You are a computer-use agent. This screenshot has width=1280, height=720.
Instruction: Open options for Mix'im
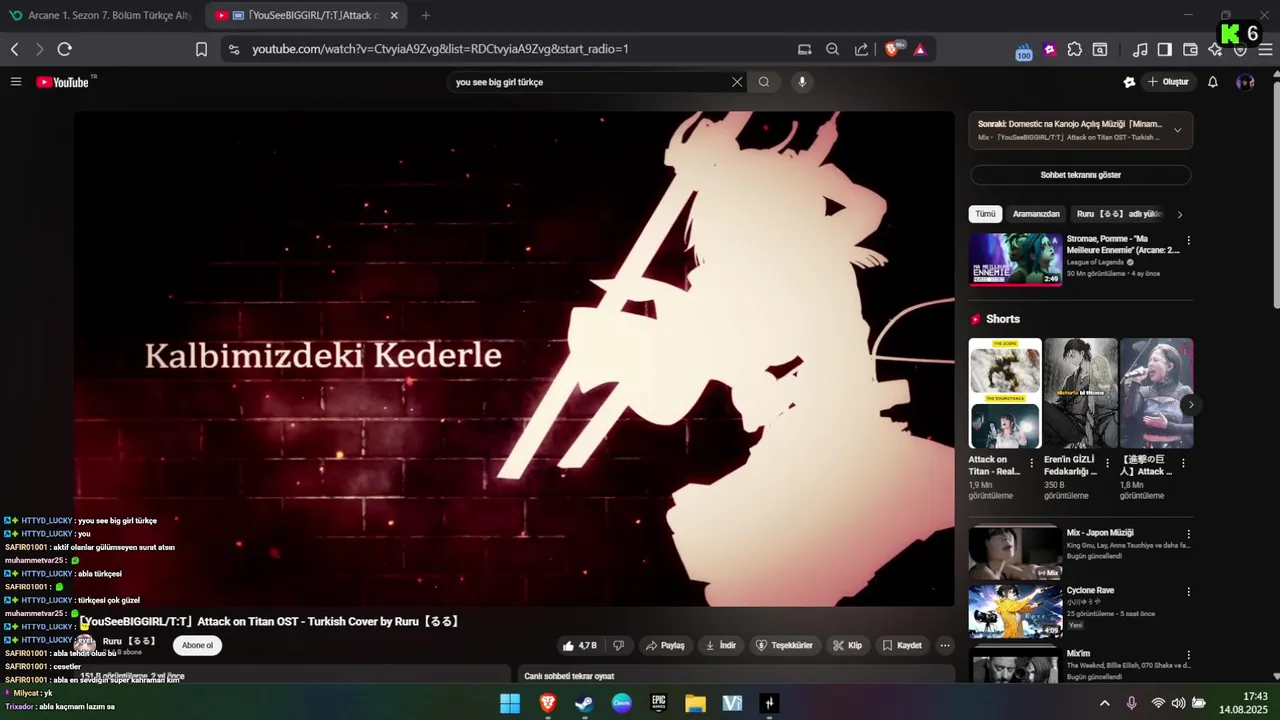[x=1189, y=654]
